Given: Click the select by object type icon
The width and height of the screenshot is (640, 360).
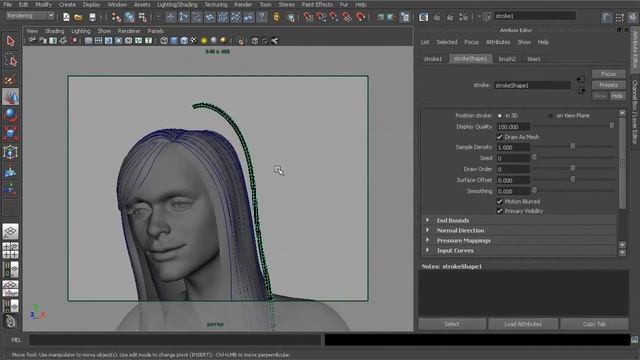Looking at the screenshot, I should coord(130,17).
